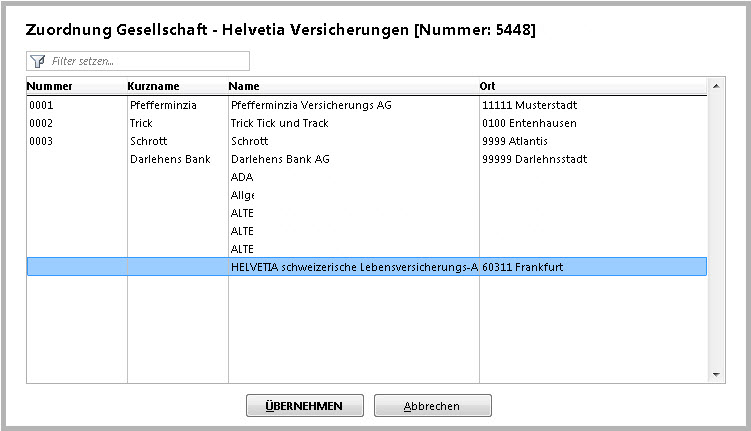Select the ADA entry row

tap(242, 177)
